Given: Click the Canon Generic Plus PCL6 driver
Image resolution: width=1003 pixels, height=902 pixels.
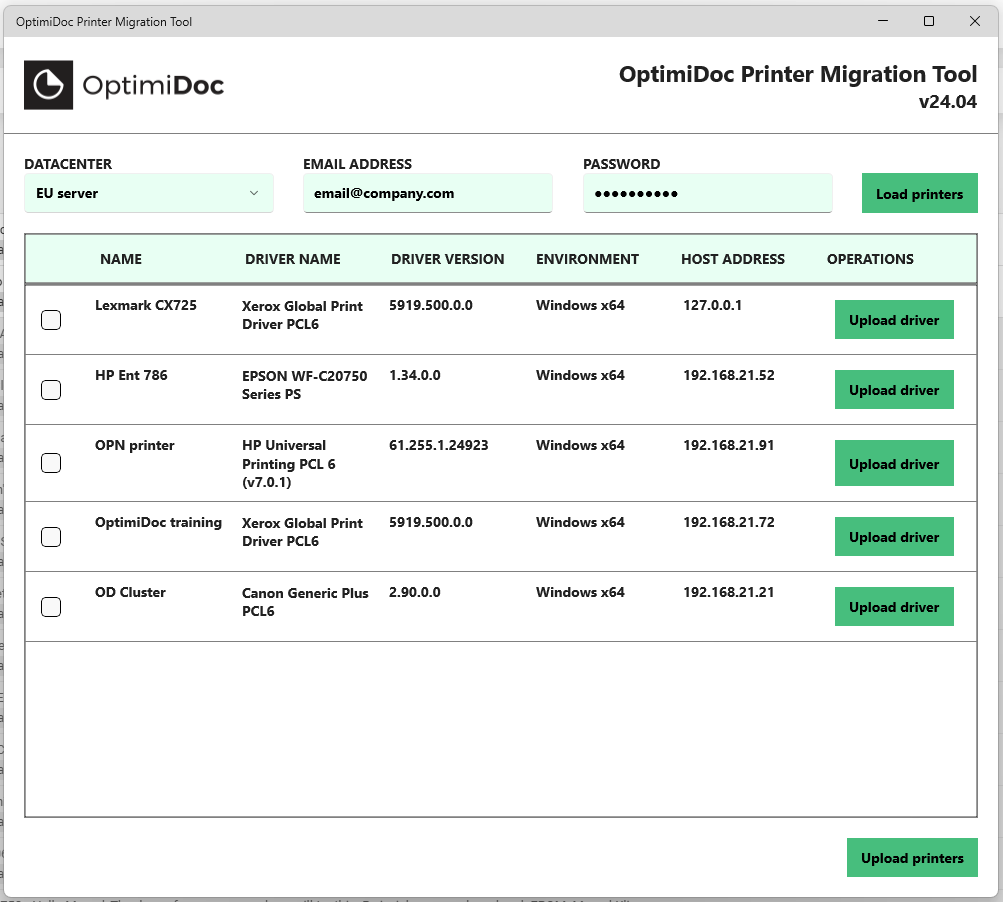Looking at the screenshot, I should pyautogui.click(x=305, y=602).
